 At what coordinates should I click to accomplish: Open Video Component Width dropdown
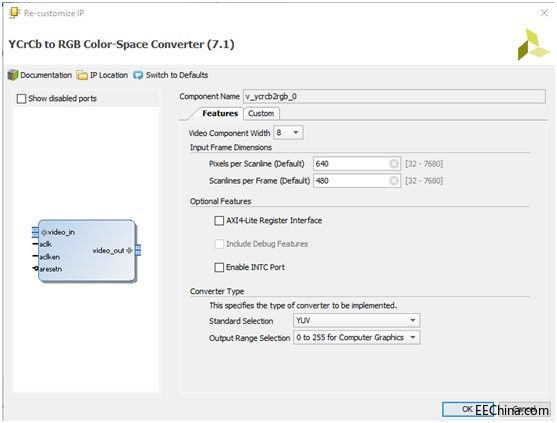pyautogui.click(x=288, y=133)
